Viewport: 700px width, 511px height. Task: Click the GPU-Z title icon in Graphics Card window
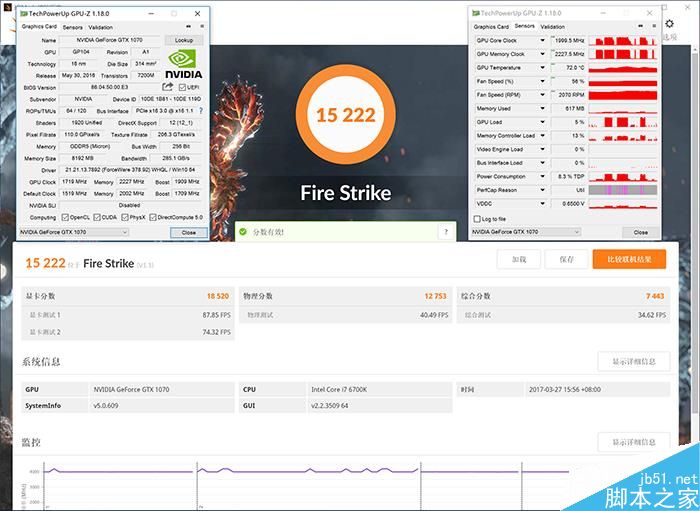(x=24, y=13)
